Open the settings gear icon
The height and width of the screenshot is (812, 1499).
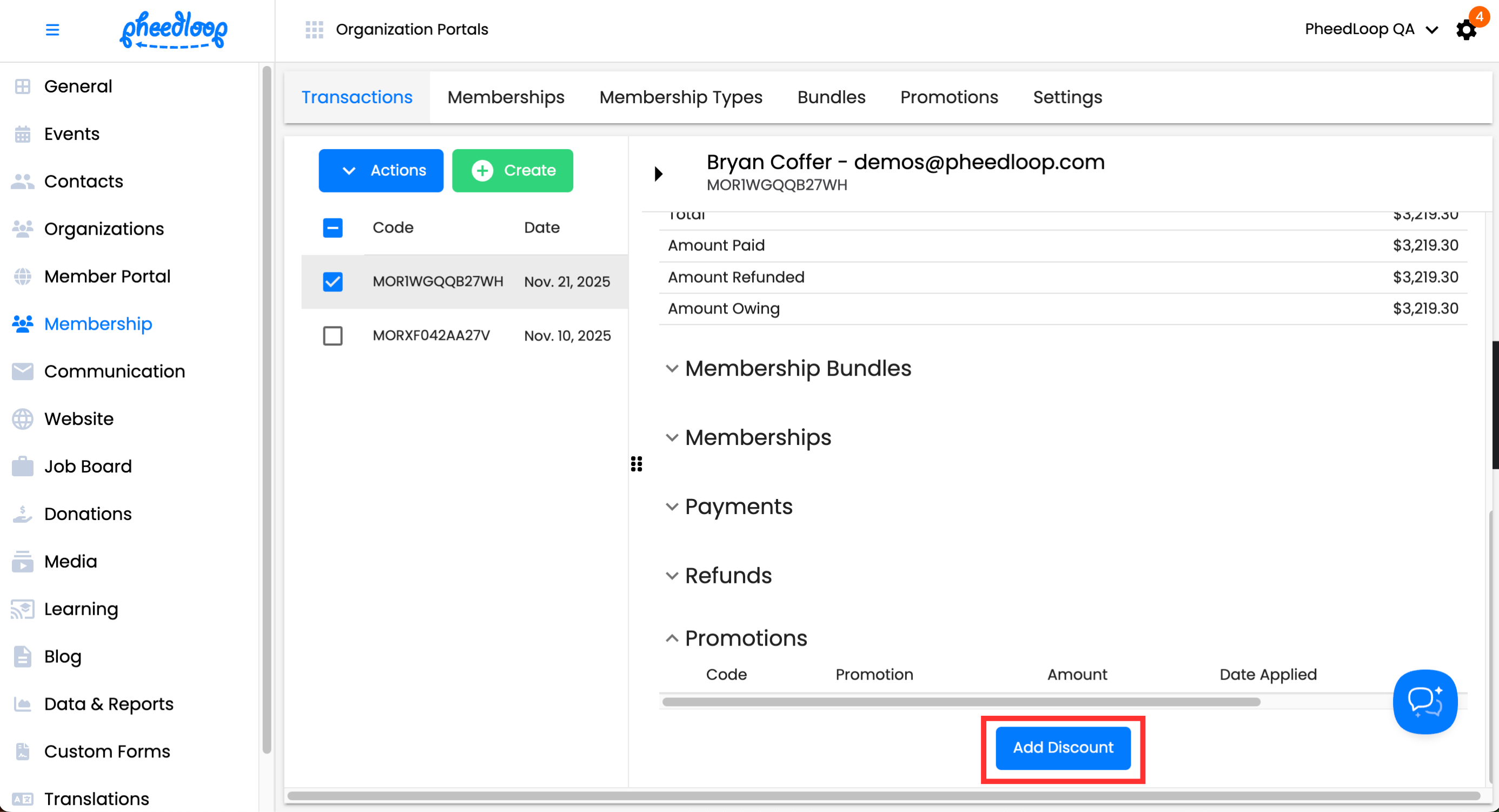pos(1465,30)
